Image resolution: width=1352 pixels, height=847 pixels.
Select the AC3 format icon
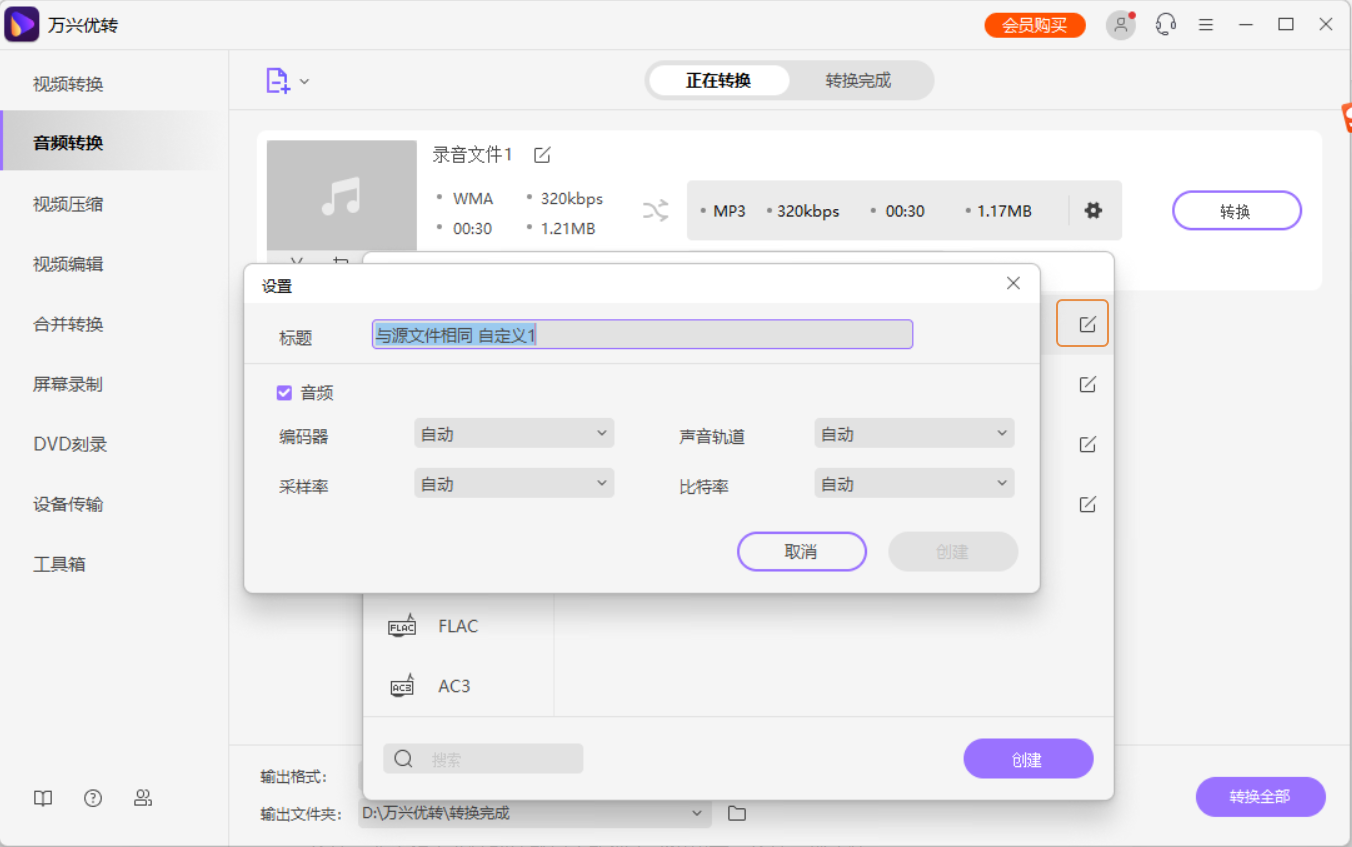click(403, 686)
